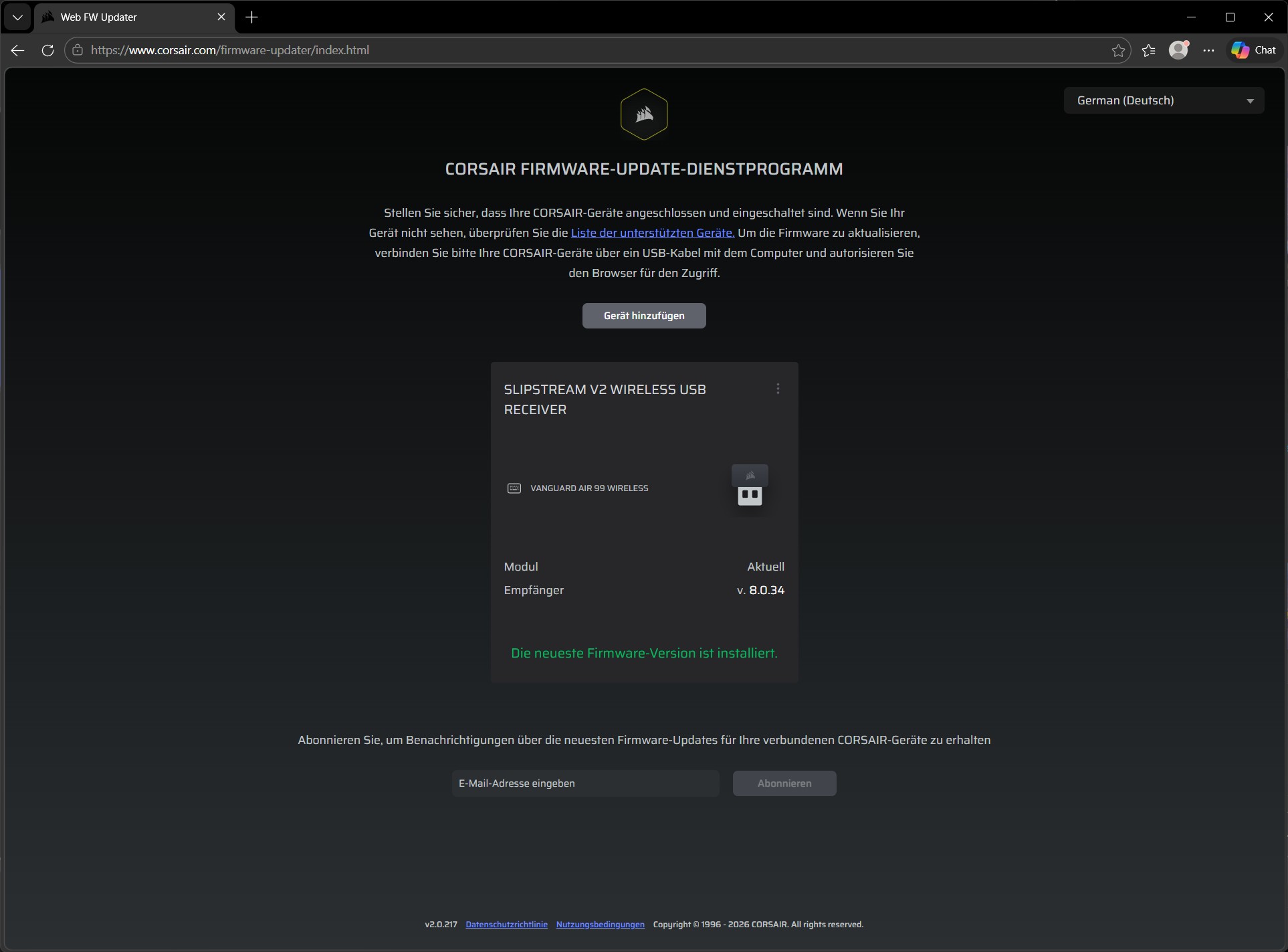The height and width of the screenshot is (952, 1288).
Task: Open the Datenschutzrichtlinie footer link
Action: point(506,925)
